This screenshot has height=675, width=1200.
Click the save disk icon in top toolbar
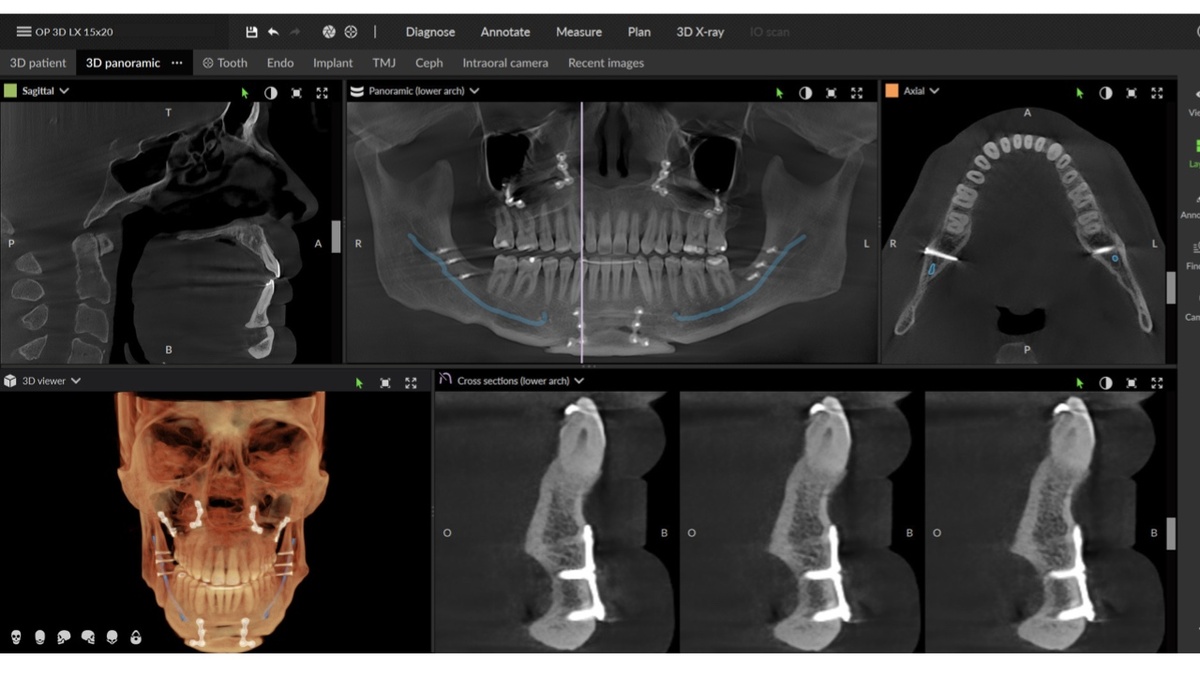pos(251,32)
